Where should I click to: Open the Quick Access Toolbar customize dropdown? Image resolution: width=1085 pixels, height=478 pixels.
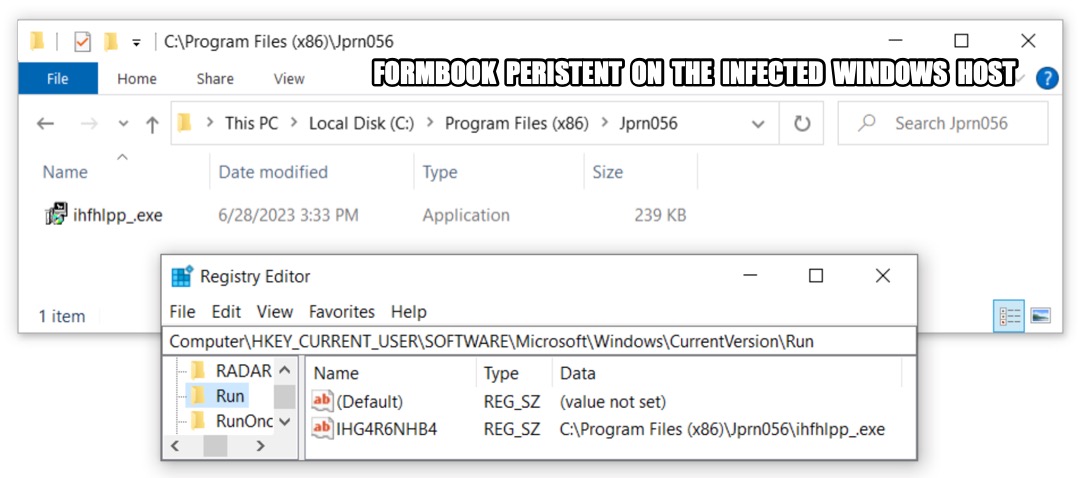(x=136, y=43)
